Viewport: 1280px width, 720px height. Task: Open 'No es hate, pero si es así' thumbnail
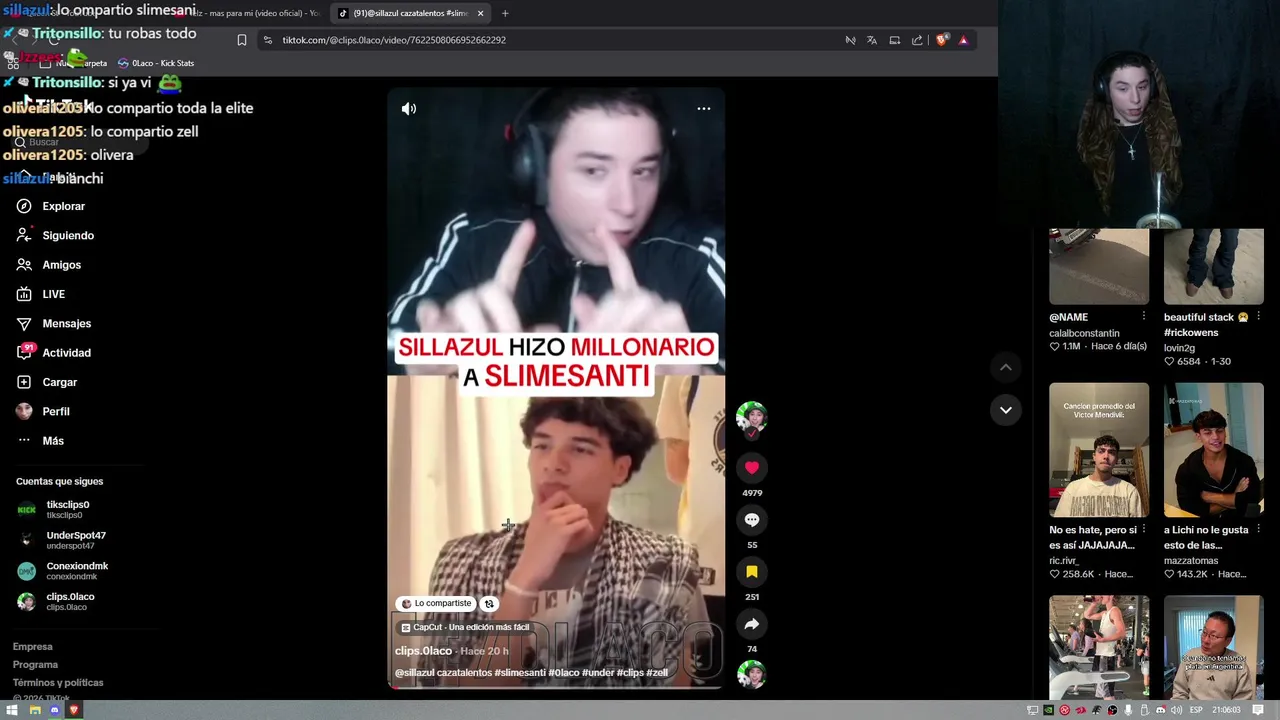(x=1099, y=450)
